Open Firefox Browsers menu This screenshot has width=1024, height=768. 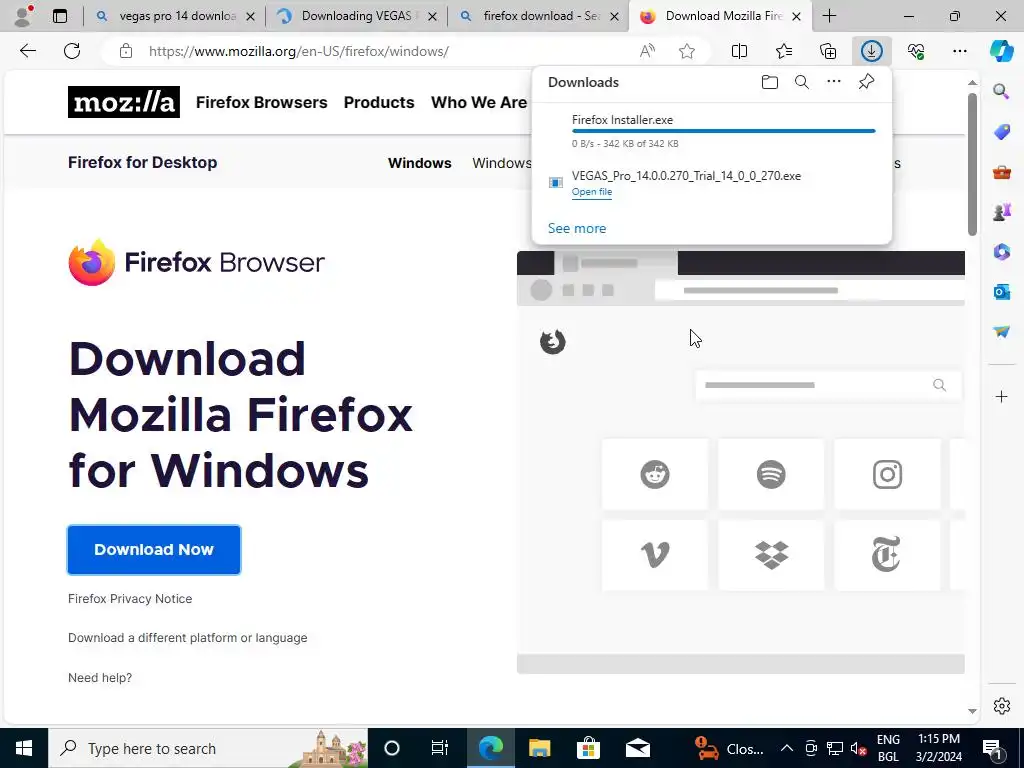[261, 103]
